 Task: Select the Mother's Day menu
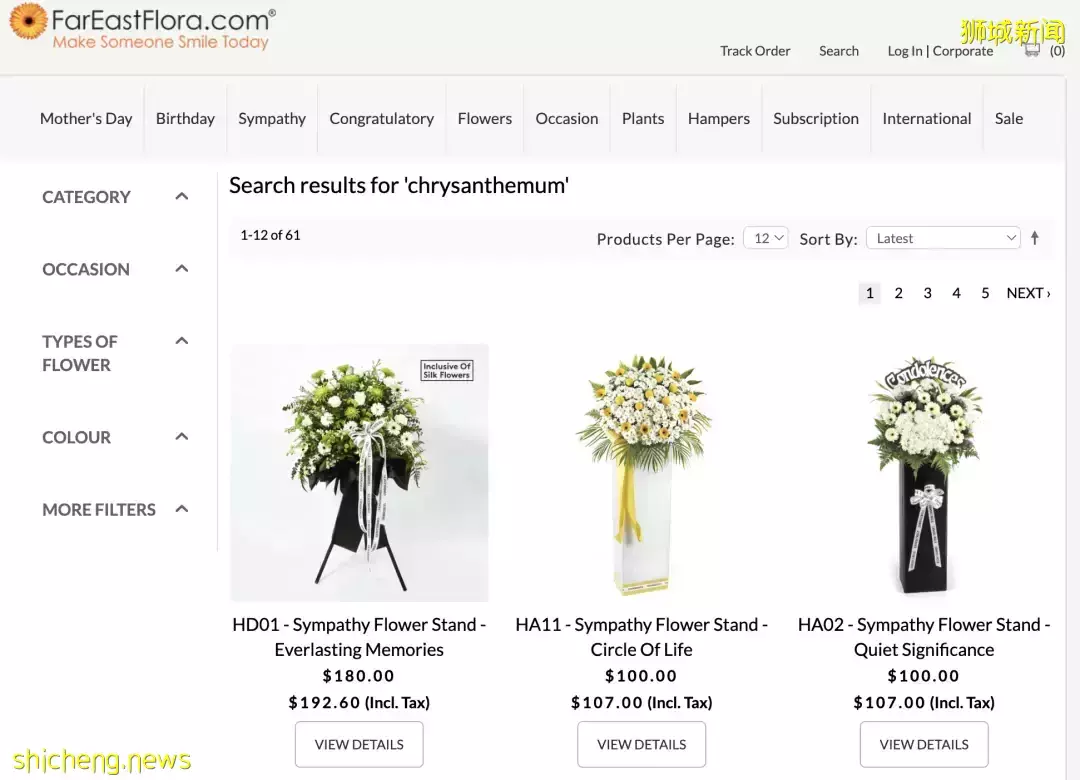coord(86,118)
